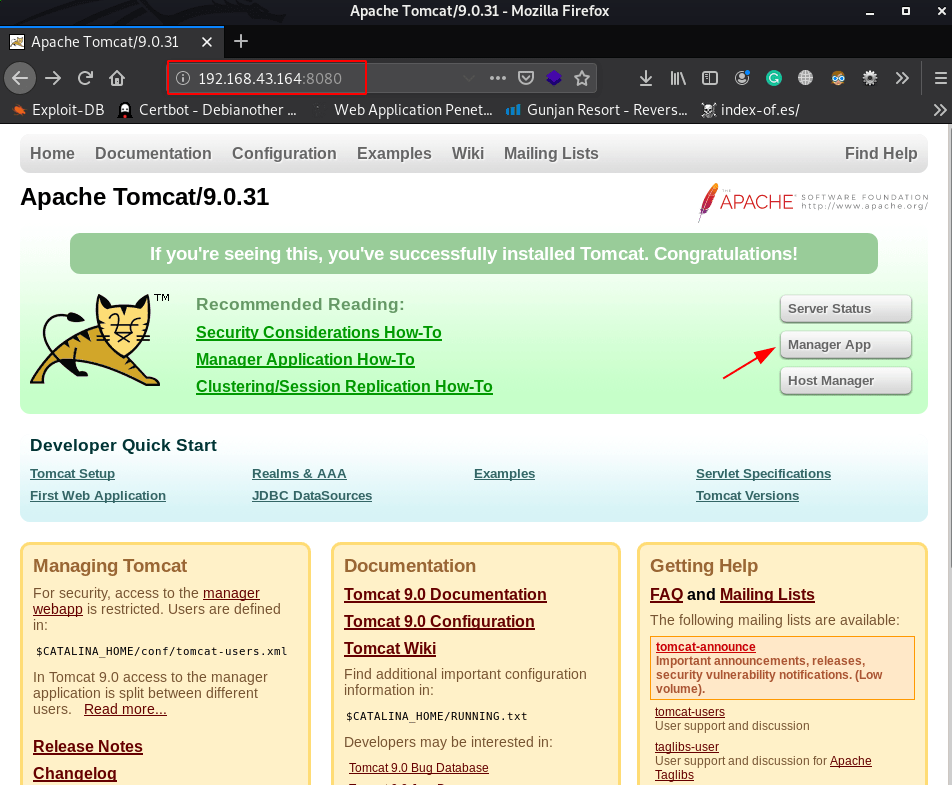The image size is (952, 785).
Task: Open the Tomcat Versions link
Action: click(x=747, y=495)
